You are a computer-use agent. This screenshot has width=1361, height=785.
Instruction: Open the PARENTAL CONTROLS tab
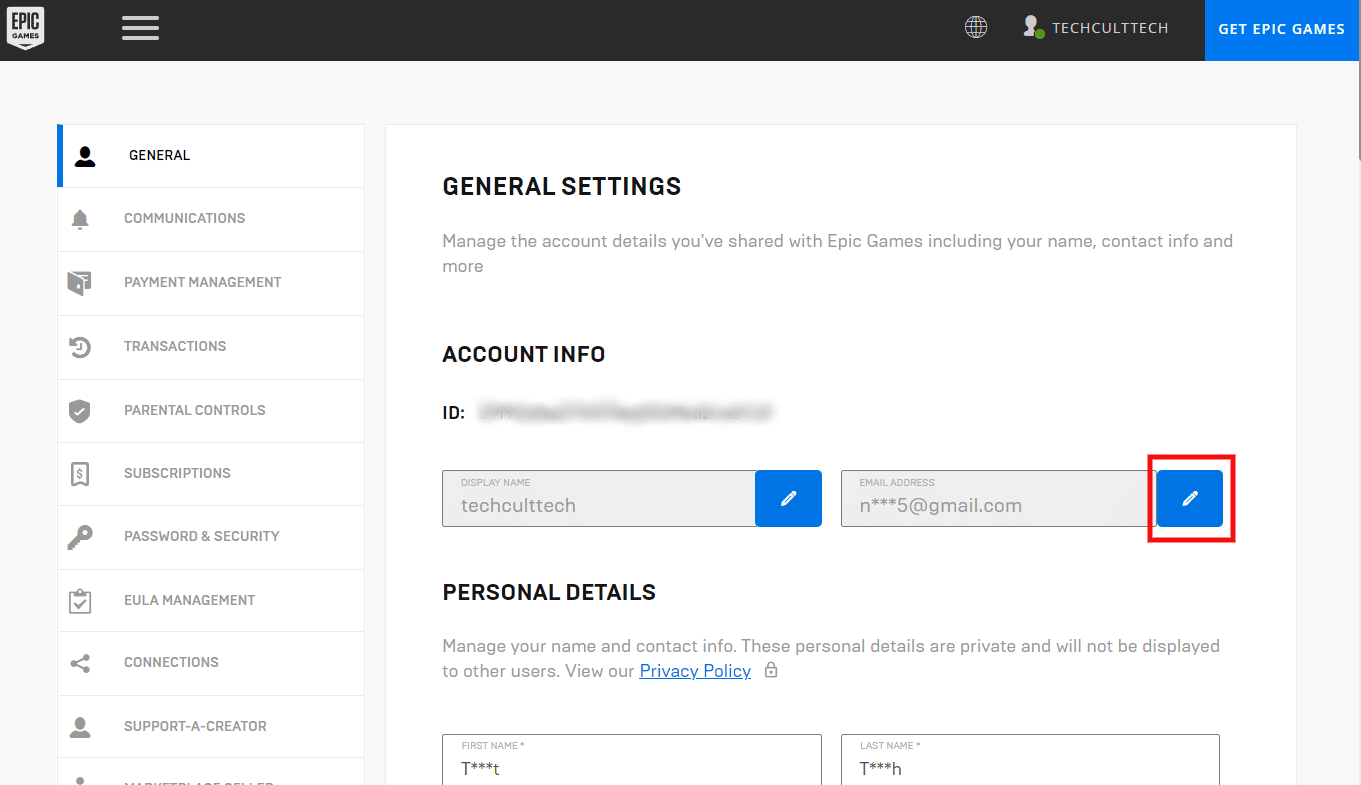pos(211,411)
